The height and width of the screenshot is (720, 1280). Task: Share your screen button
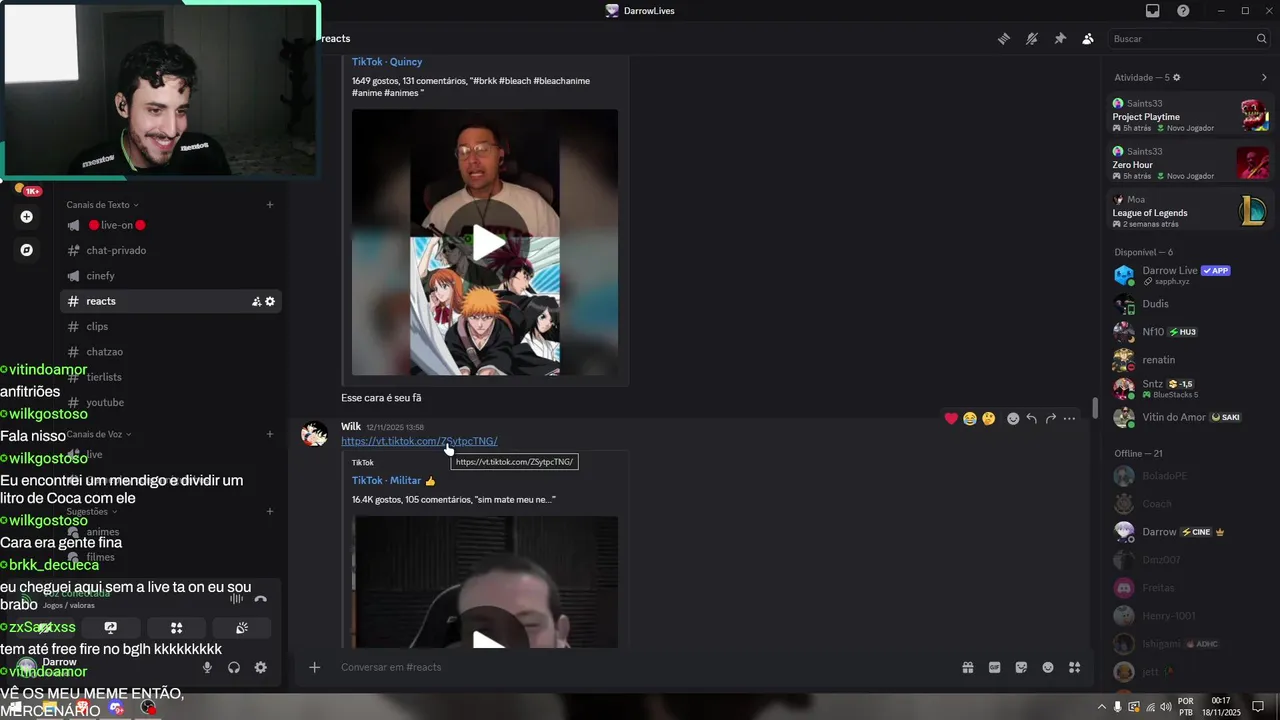(x=111, y=628)
